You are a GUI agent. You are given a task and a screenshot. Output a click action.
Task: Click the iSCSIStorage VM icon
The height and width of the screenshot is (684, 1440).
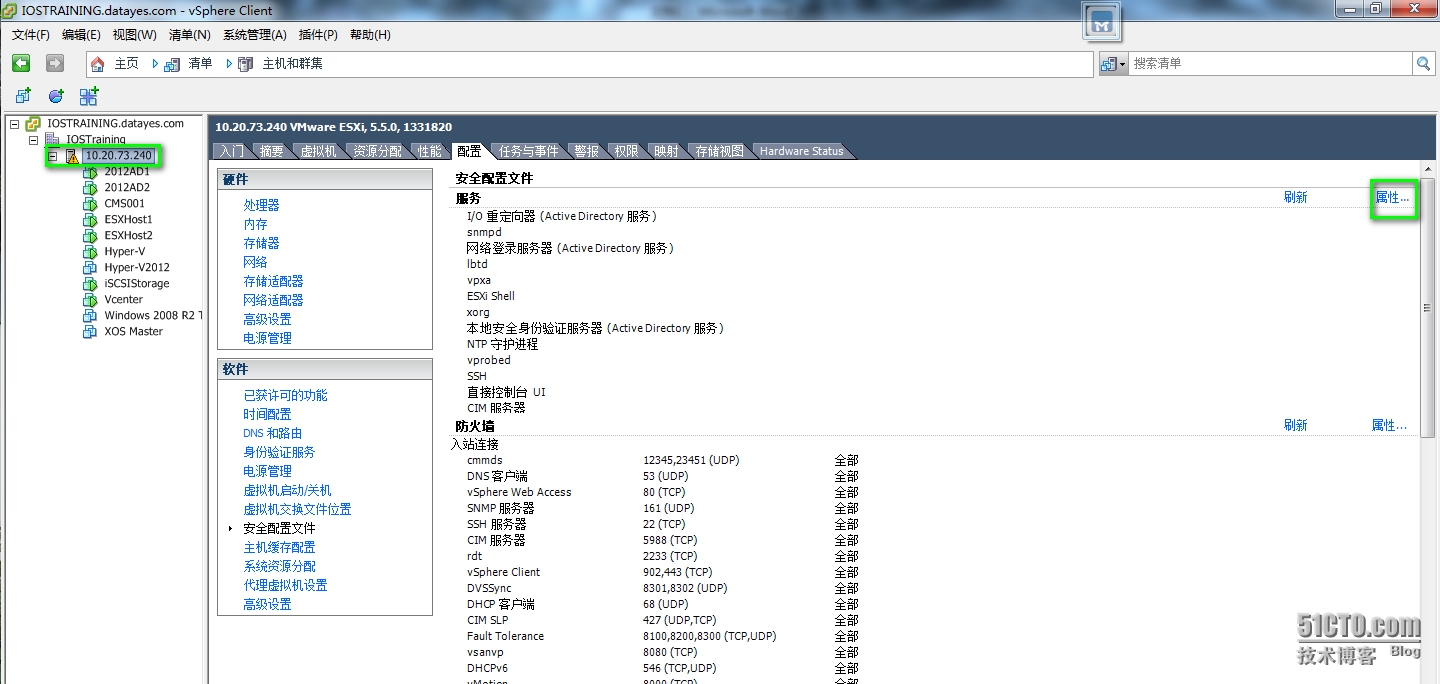point(91,284)
